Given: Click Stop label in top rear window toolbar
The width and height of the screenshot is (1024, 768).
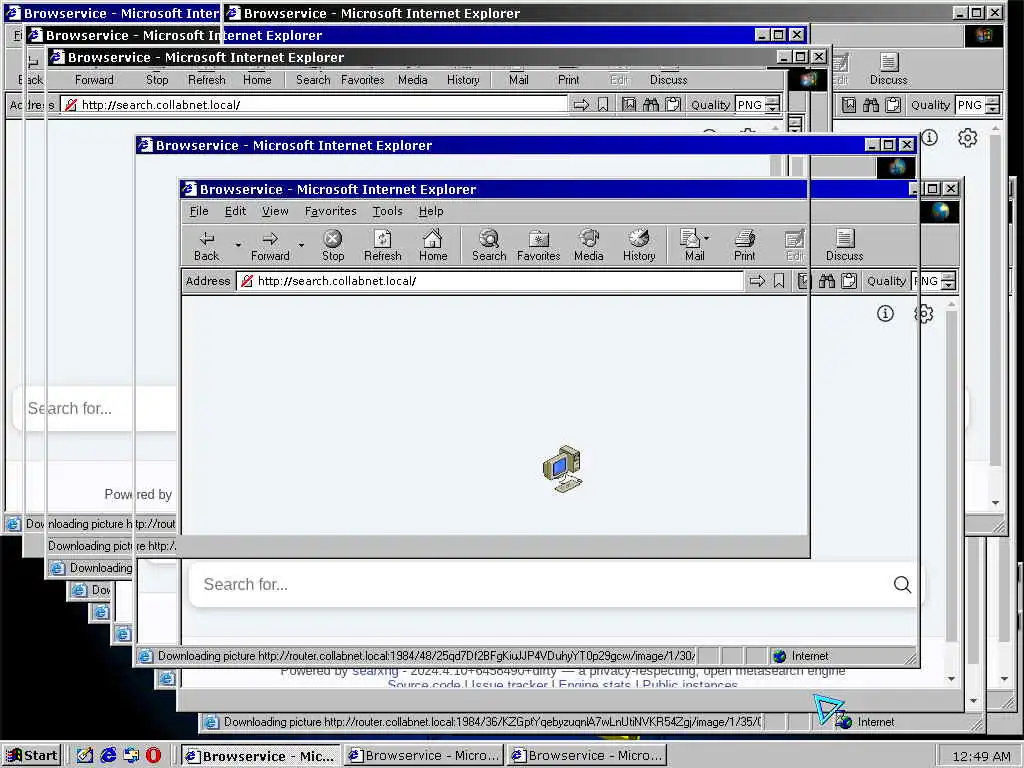Looking at the screenshot, I should coord(157,80).
